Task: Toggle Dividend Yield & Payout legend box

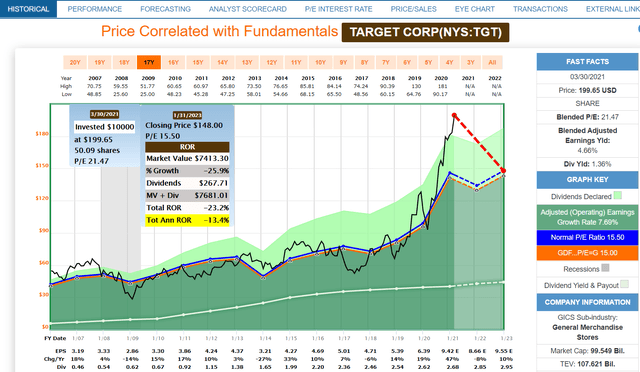Action: click(624, 284)
